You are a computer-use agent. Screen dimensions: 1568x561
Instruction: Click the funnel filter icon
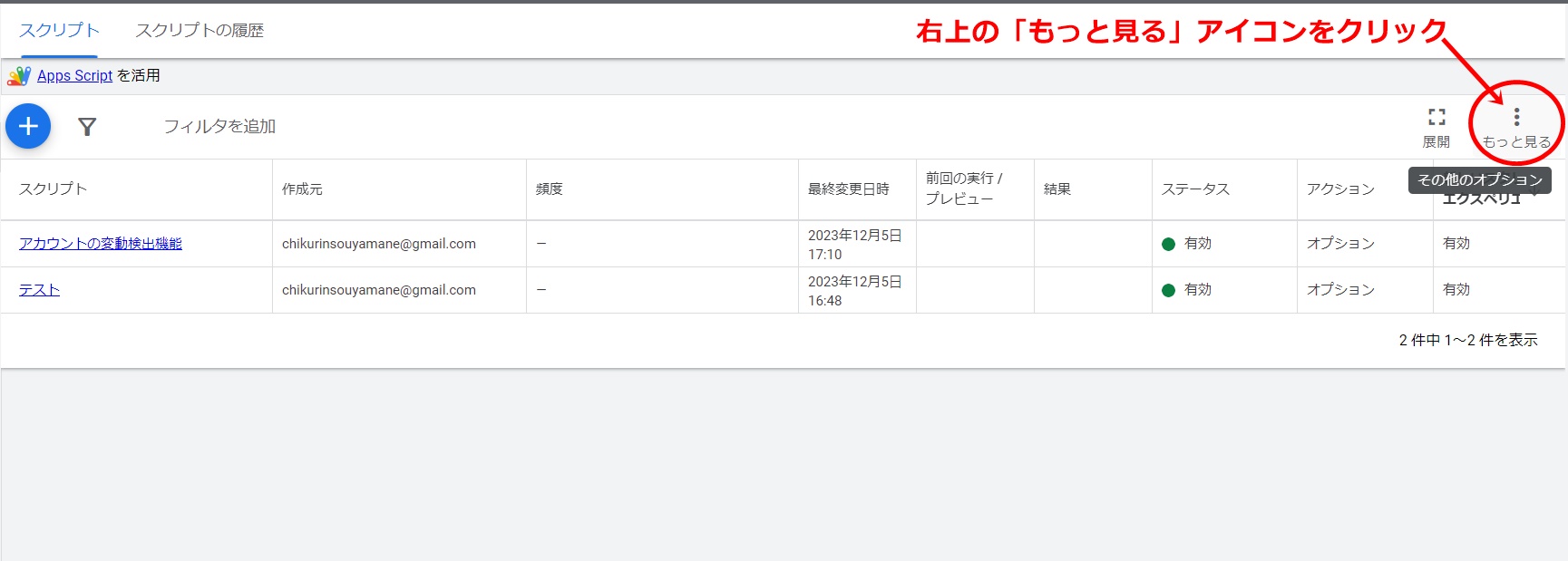click(87, 127)
